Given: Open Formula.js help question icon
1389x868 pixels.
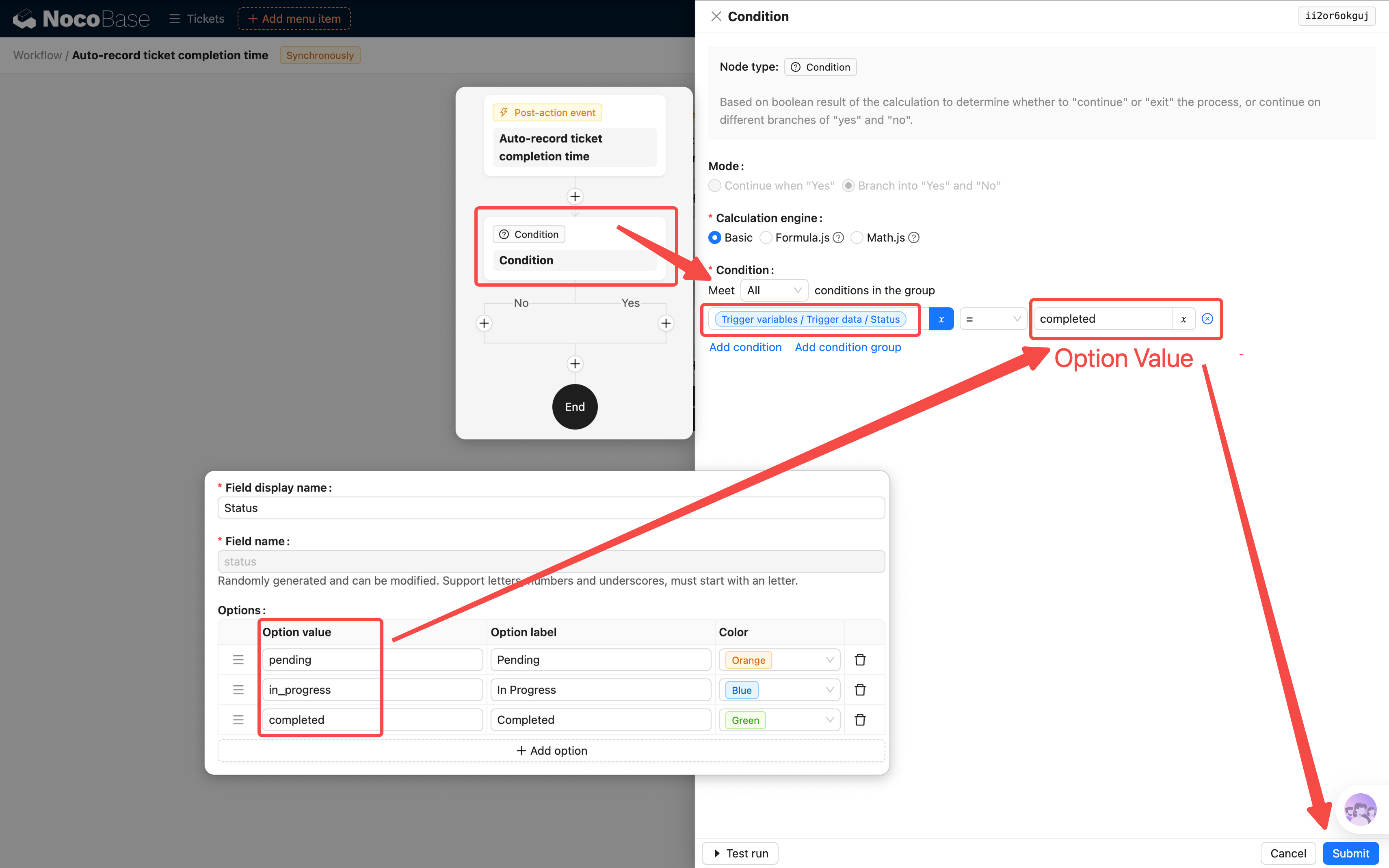Looking at the screenshot, I should 838,238.
